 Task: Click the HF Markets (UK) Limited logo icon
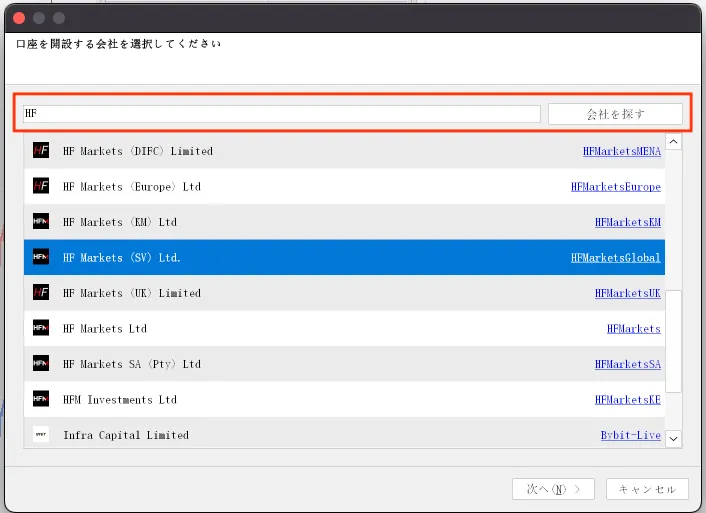click(41, 293)
